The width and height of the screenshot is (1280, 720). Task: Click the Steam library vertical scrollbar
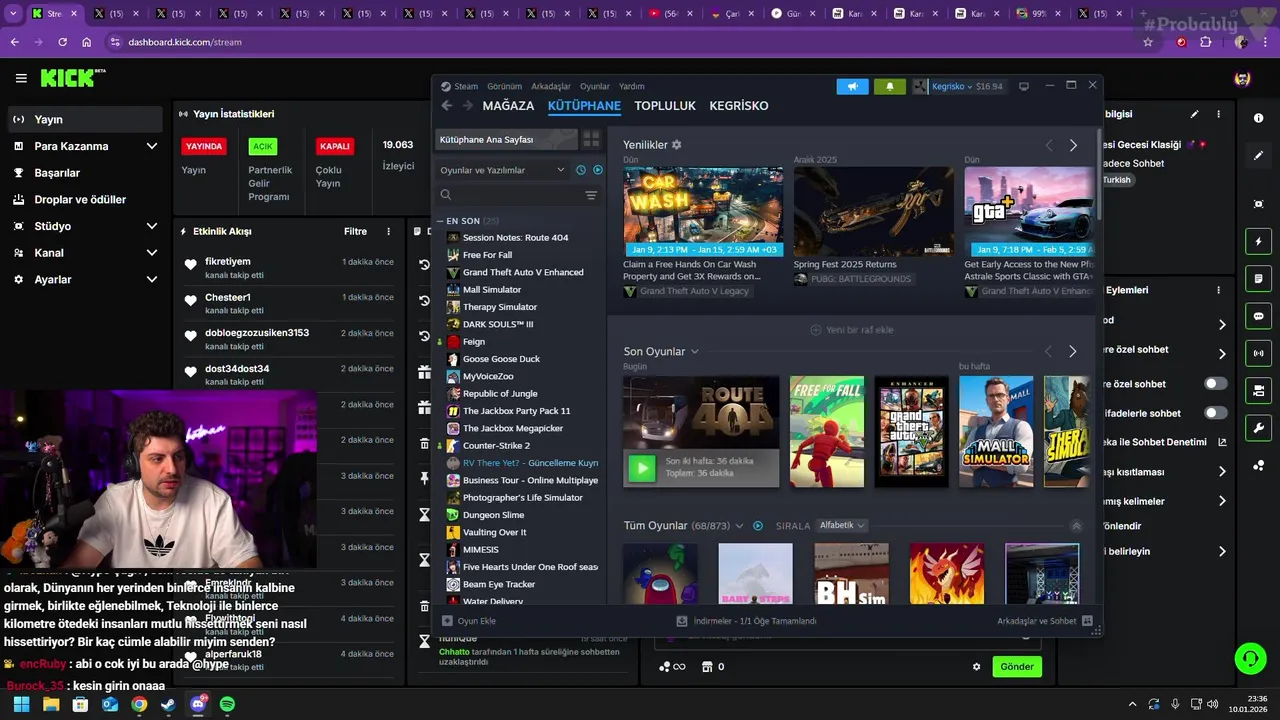tap(1098, 175)
